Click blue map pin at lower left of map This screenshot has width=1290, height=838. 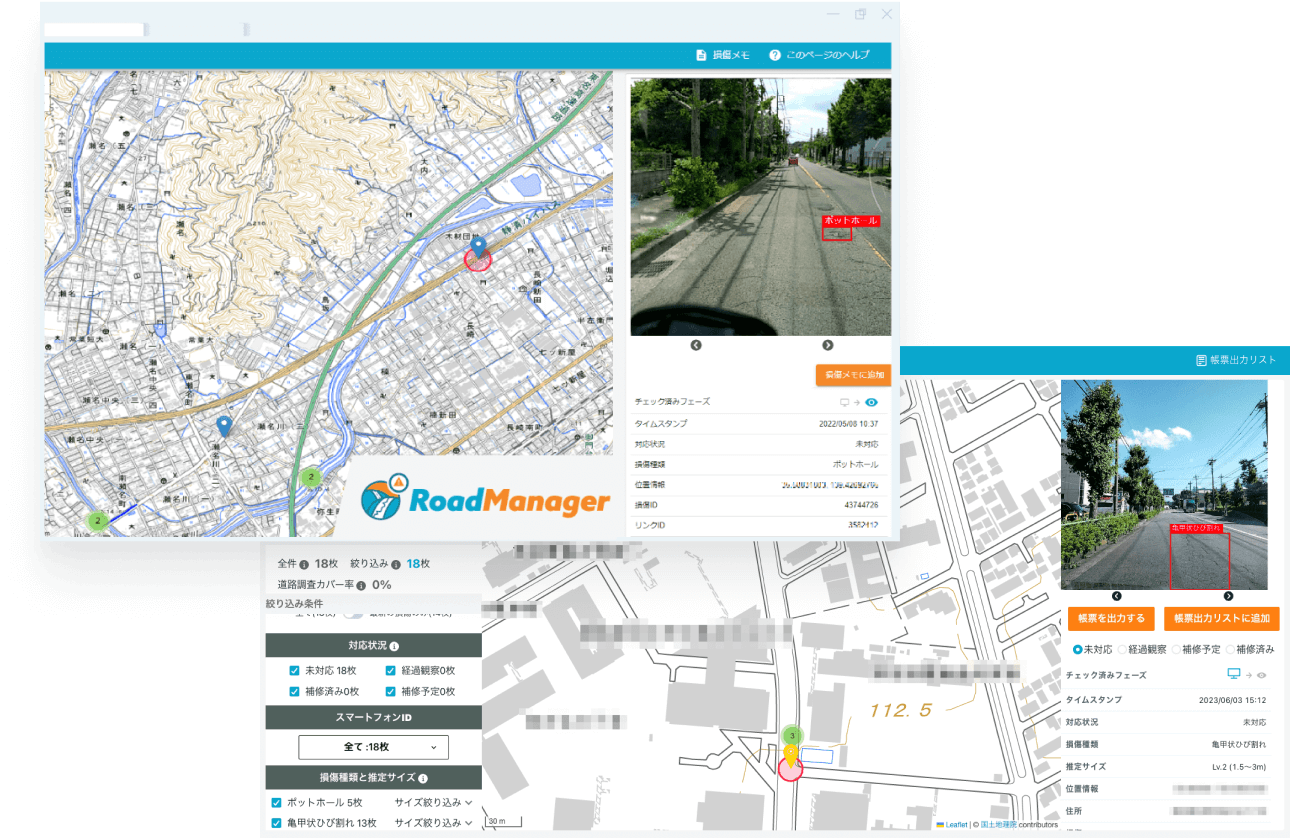pos(224,427)
